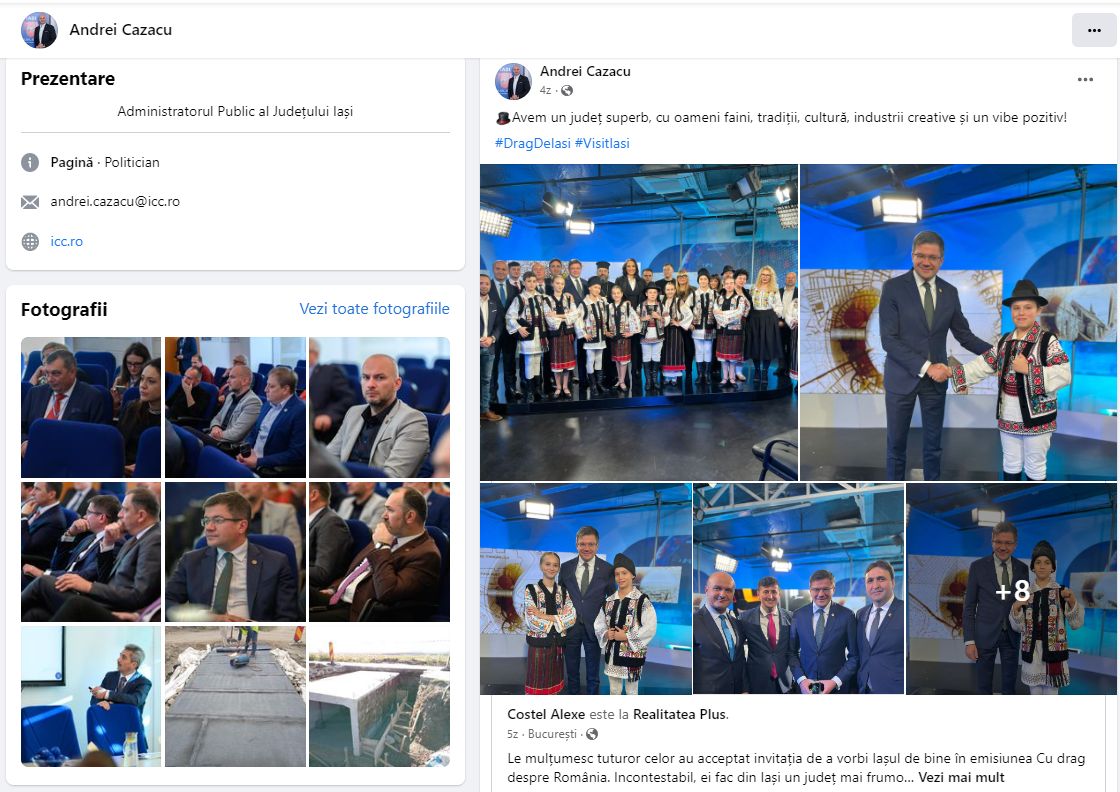The height and width of the screenshot is (792, 1120).
Task: Expand shared post with Vezi mai mult
Action: pos(961,777)
